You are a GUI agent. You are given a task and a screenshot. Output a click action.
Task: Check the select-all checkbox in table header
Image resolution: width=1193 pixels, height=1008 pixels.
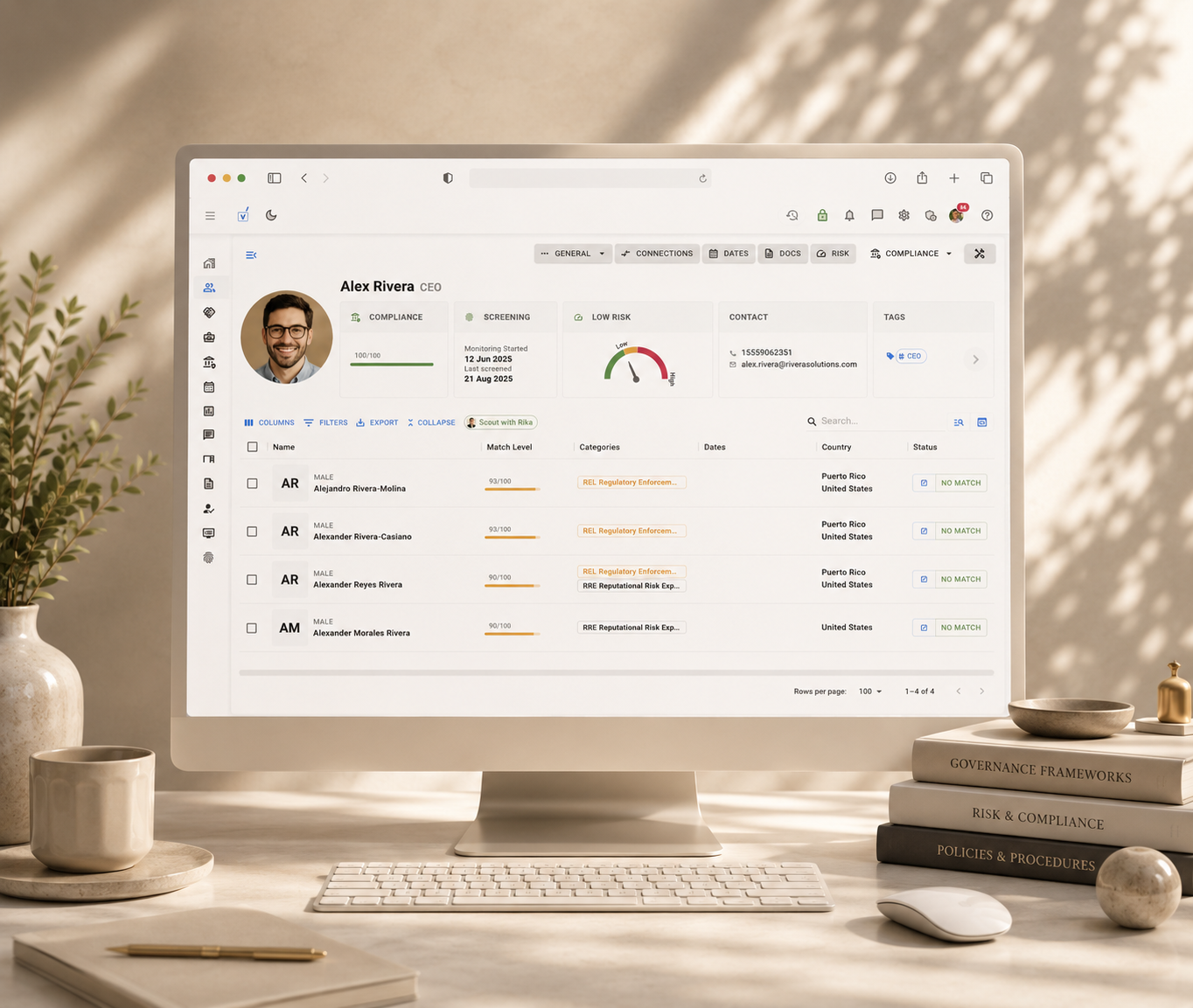(x=253, y=447)
